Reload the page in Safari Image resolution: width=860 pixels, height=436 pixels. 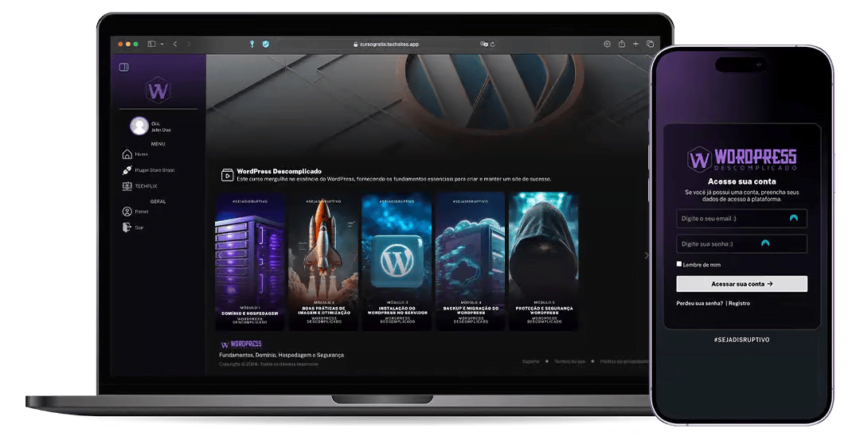[x=492, y=44]
